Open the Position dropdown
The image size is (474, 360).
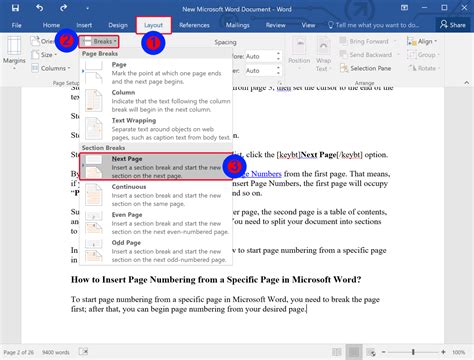point(299,54)
